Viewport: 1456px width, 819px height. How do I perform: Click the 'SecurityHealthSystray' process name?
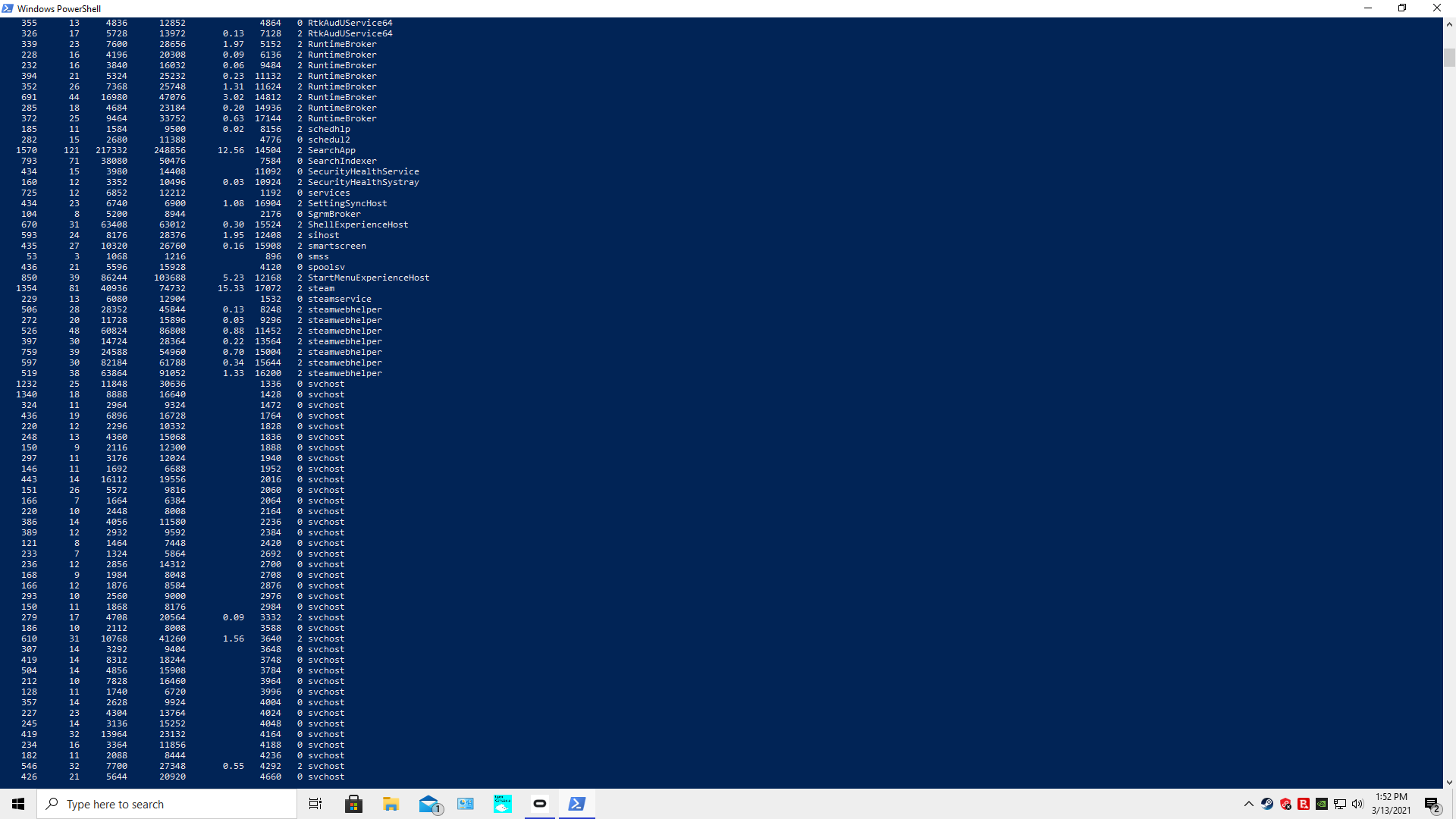point(363,182)
